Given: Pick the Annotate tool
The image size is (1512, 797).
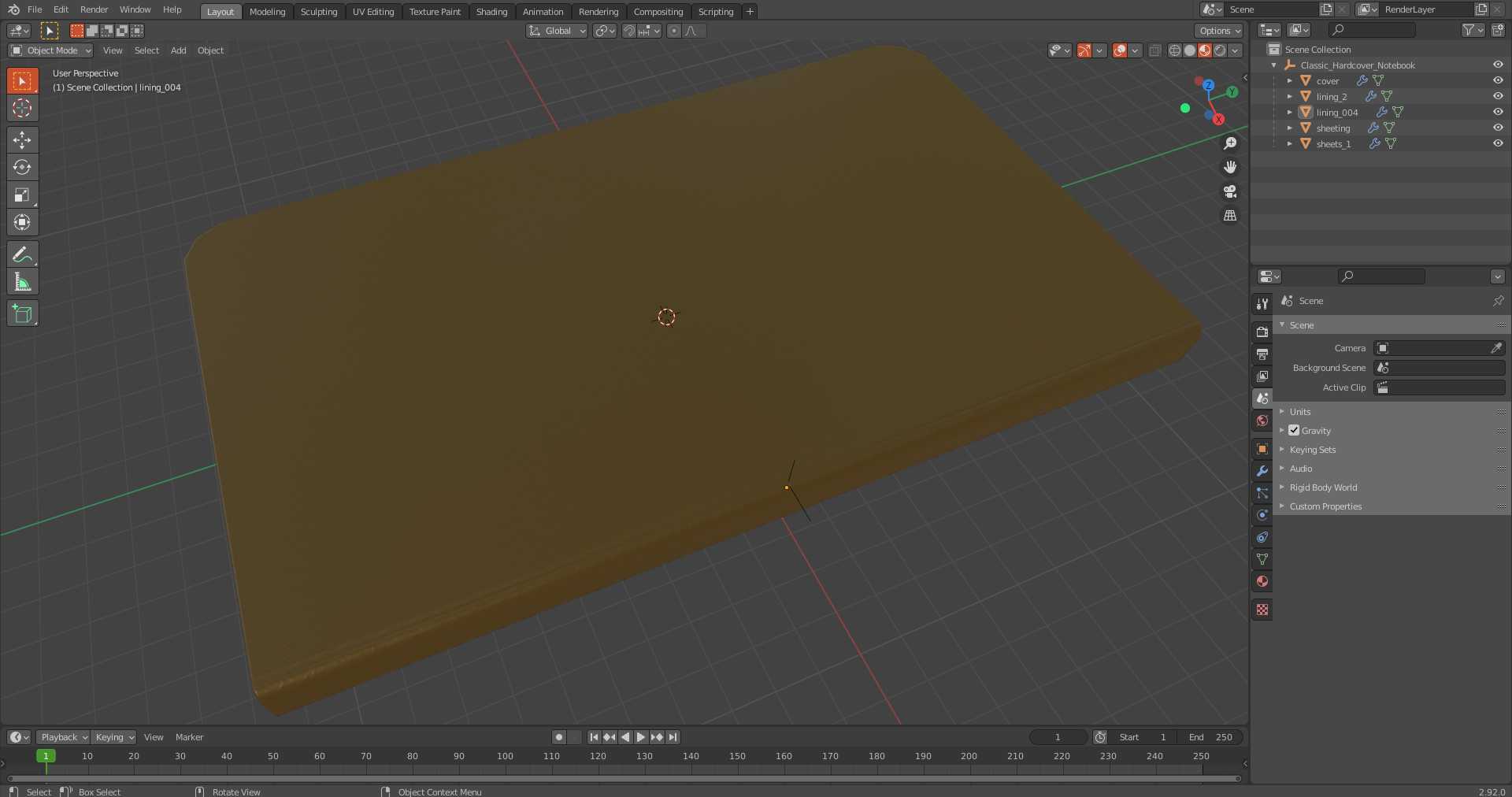Looking at the screenshot, I should click(22, 254).
